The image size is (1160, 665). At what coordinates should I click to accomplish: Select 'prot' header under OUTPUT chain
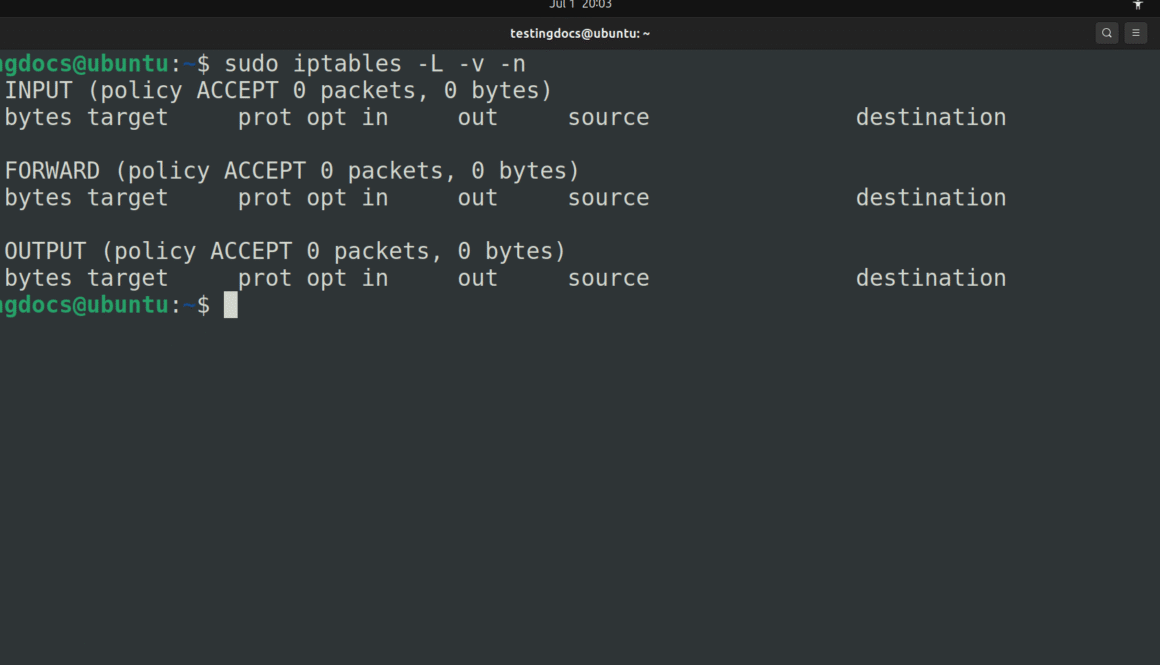264,280
